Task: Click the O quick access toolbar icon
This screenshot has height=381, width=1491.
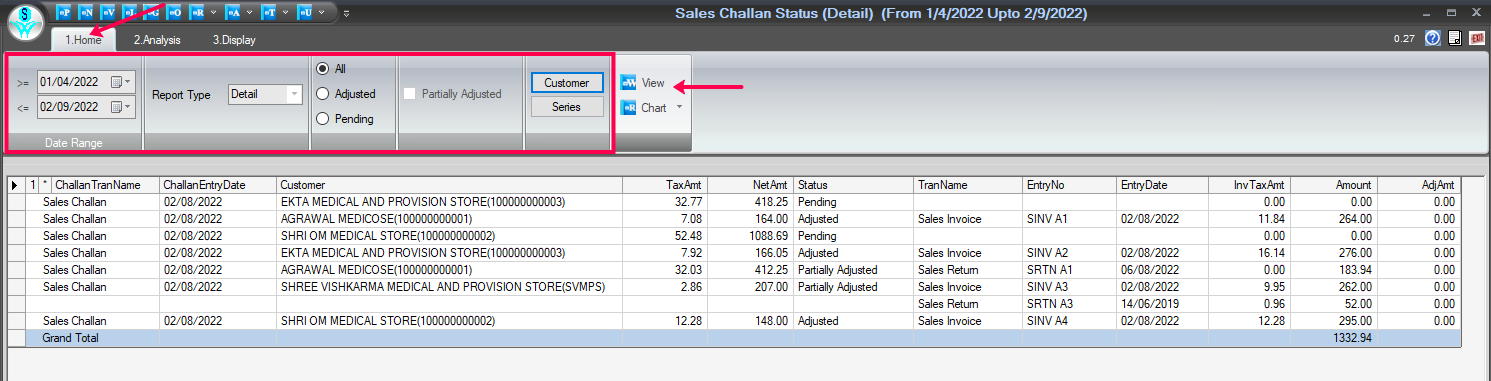Action: click(174, 12)
